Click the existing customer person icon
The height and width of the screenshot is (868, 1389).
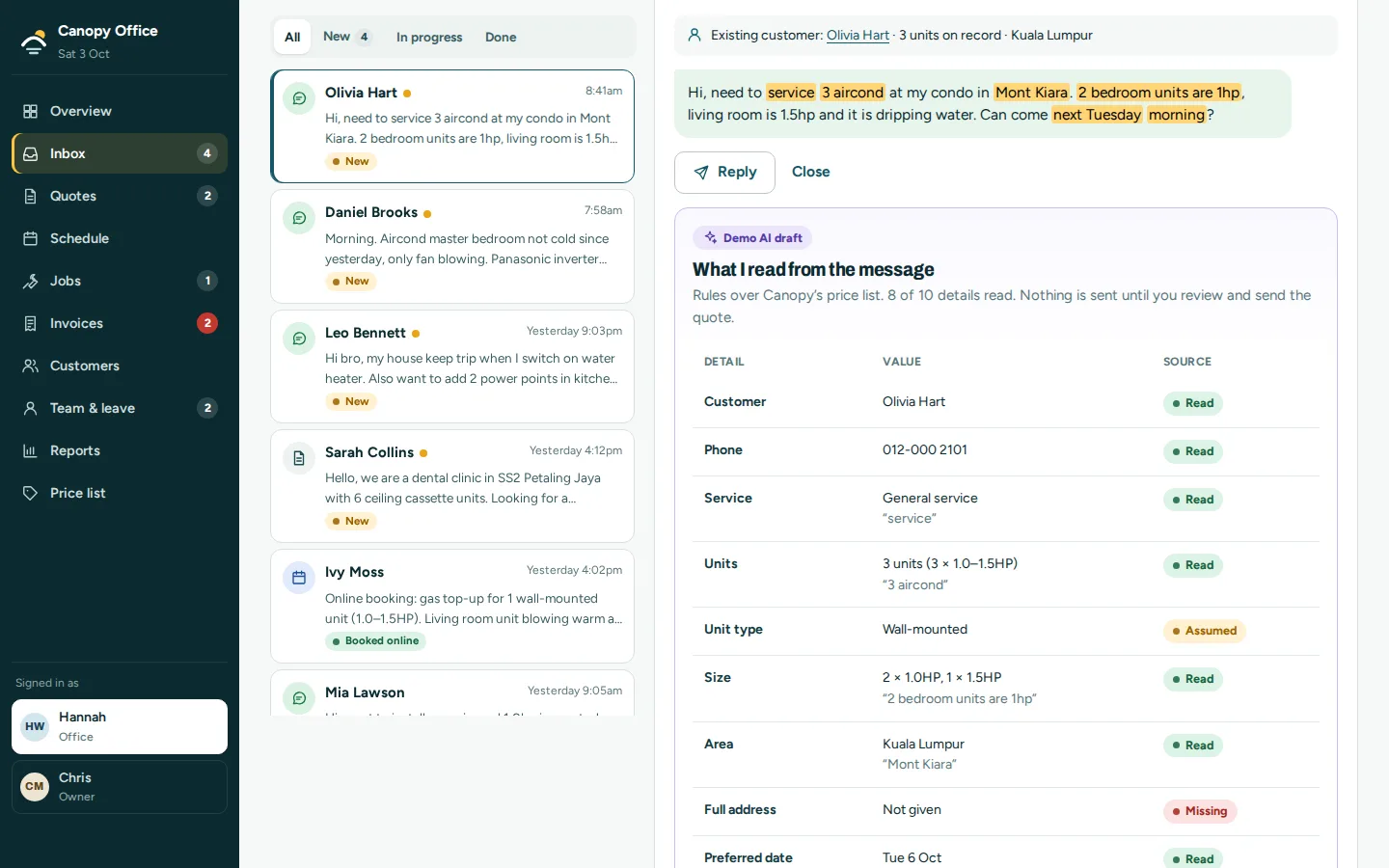[694, 35]
